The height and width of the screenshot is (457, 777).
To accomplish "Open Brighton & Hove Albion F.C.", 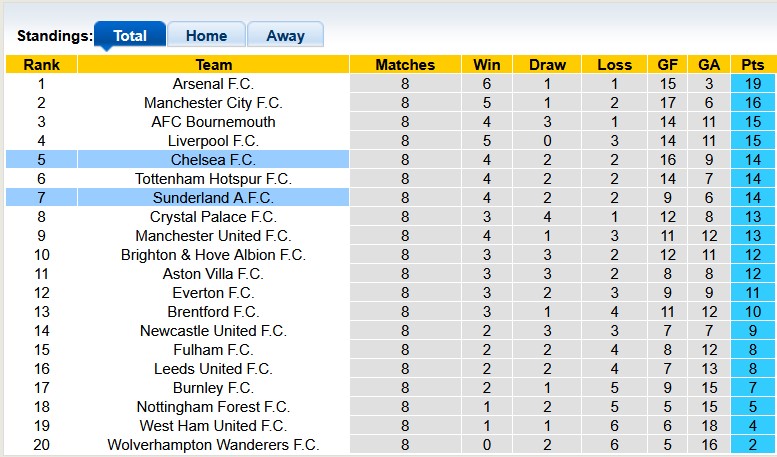I will pos(213,255).
